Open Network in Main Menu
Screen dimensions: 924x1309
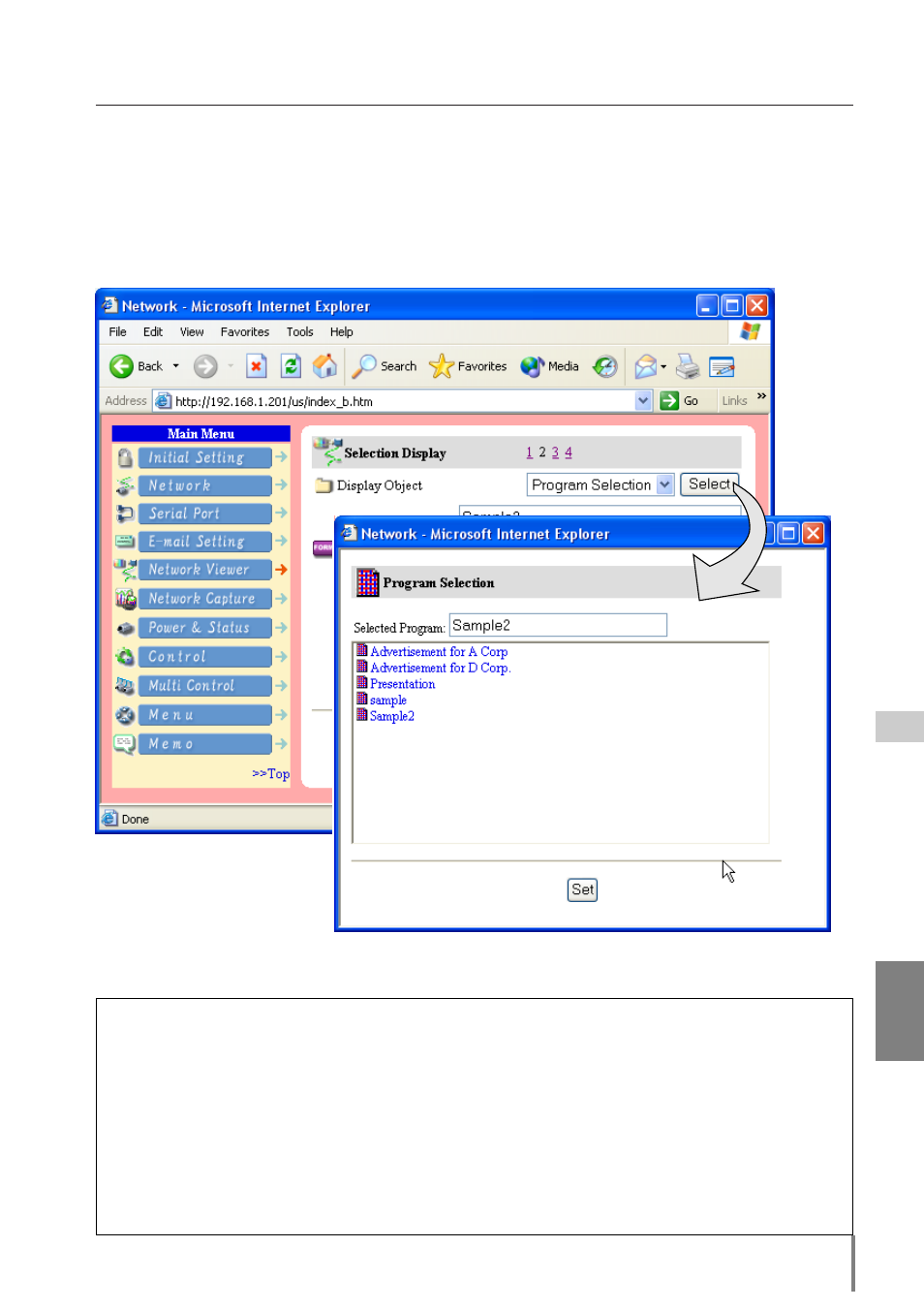click(204, 485)
